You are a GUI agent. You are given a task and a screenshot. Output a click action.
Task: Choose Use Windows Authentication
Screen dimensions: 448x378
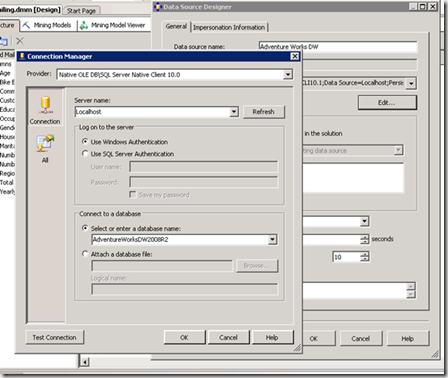pos(85,142)
